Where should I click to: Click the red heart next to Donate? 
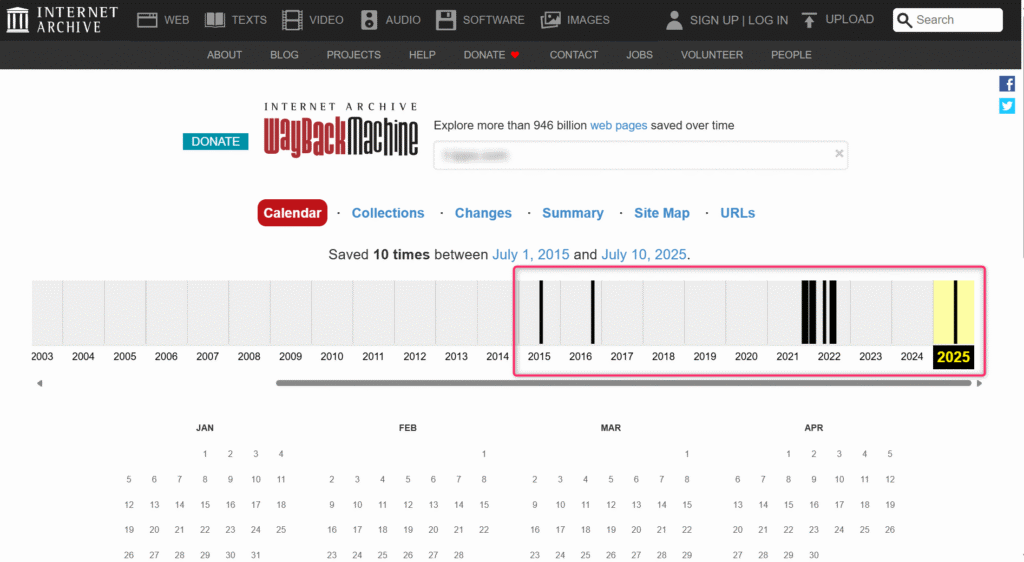515,55
